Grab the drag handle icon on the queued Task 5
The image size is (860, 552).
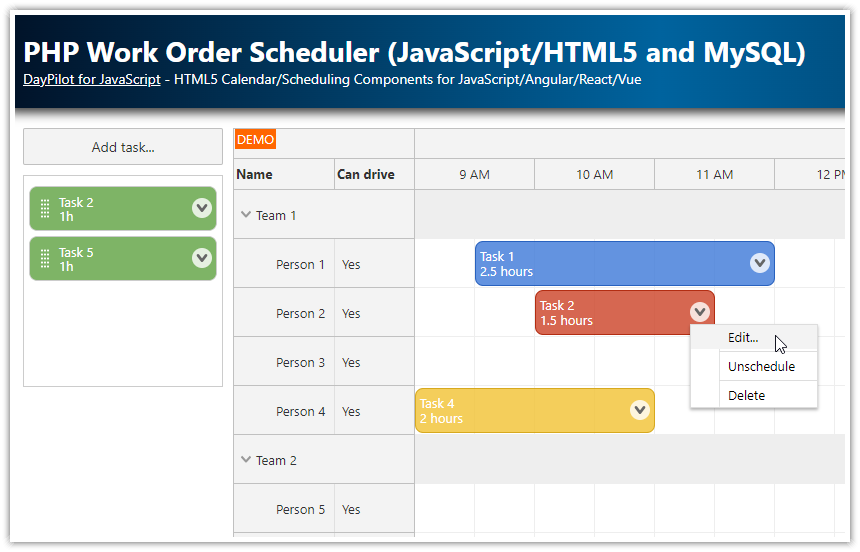pos(45,258)
